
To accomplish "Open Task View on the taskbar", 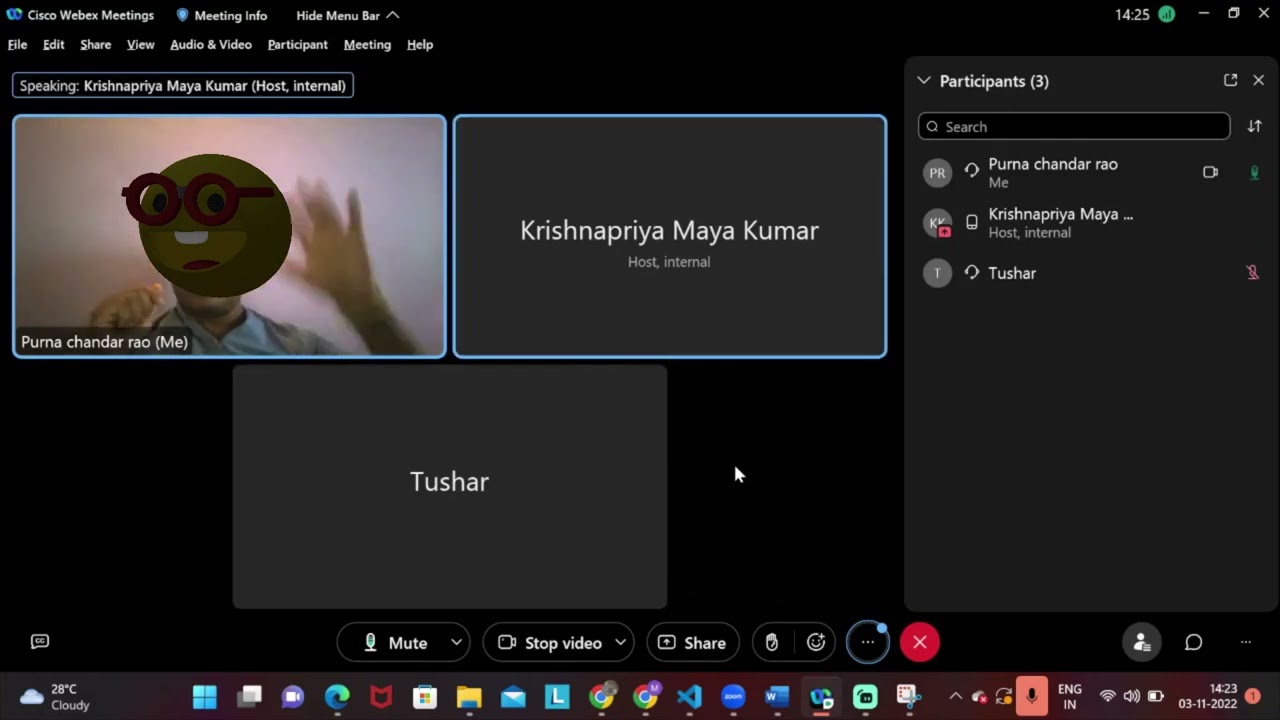I will (249, 697).
